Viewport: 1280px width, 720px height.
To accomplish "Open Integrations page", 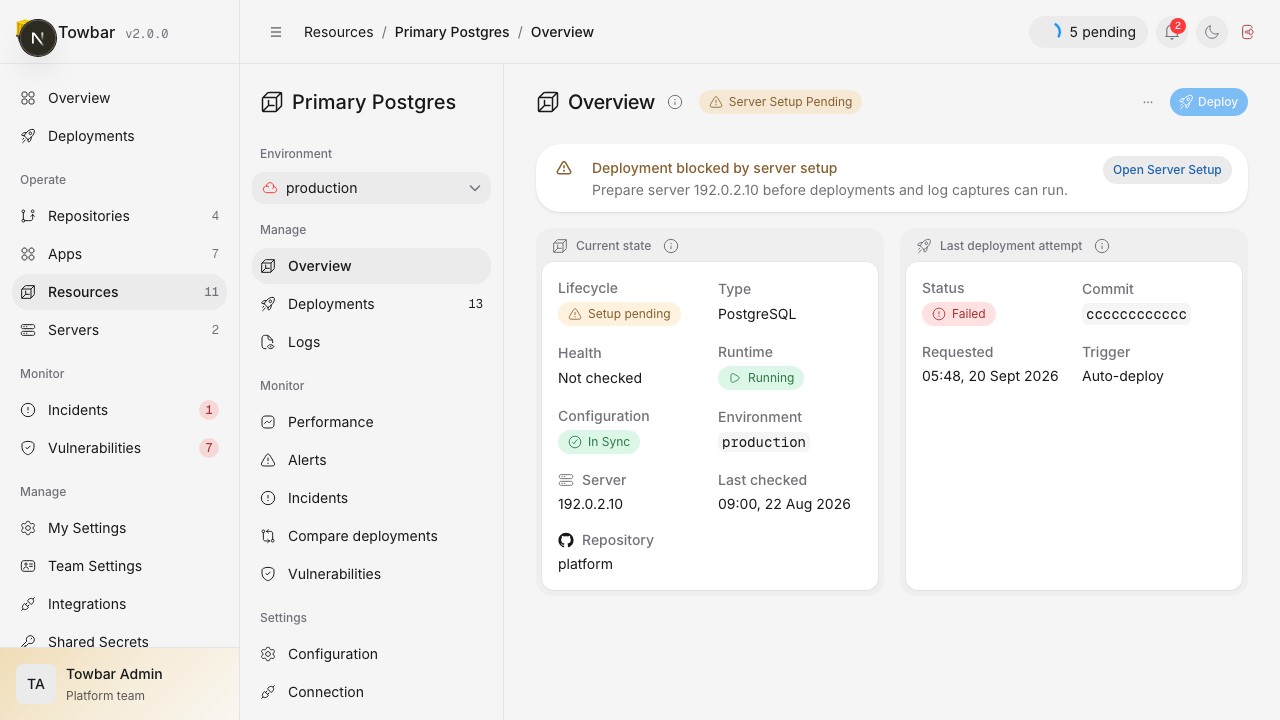I will [x=120, y=604].
